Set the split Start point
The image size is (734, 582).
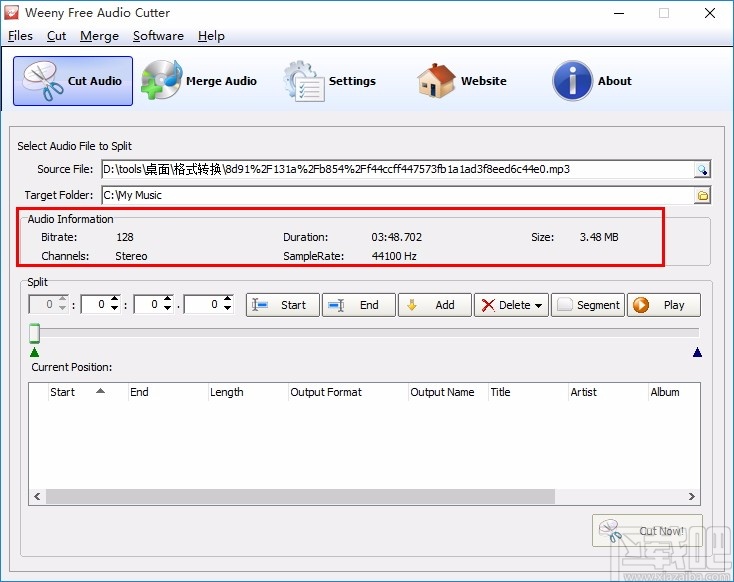(283, 305)
